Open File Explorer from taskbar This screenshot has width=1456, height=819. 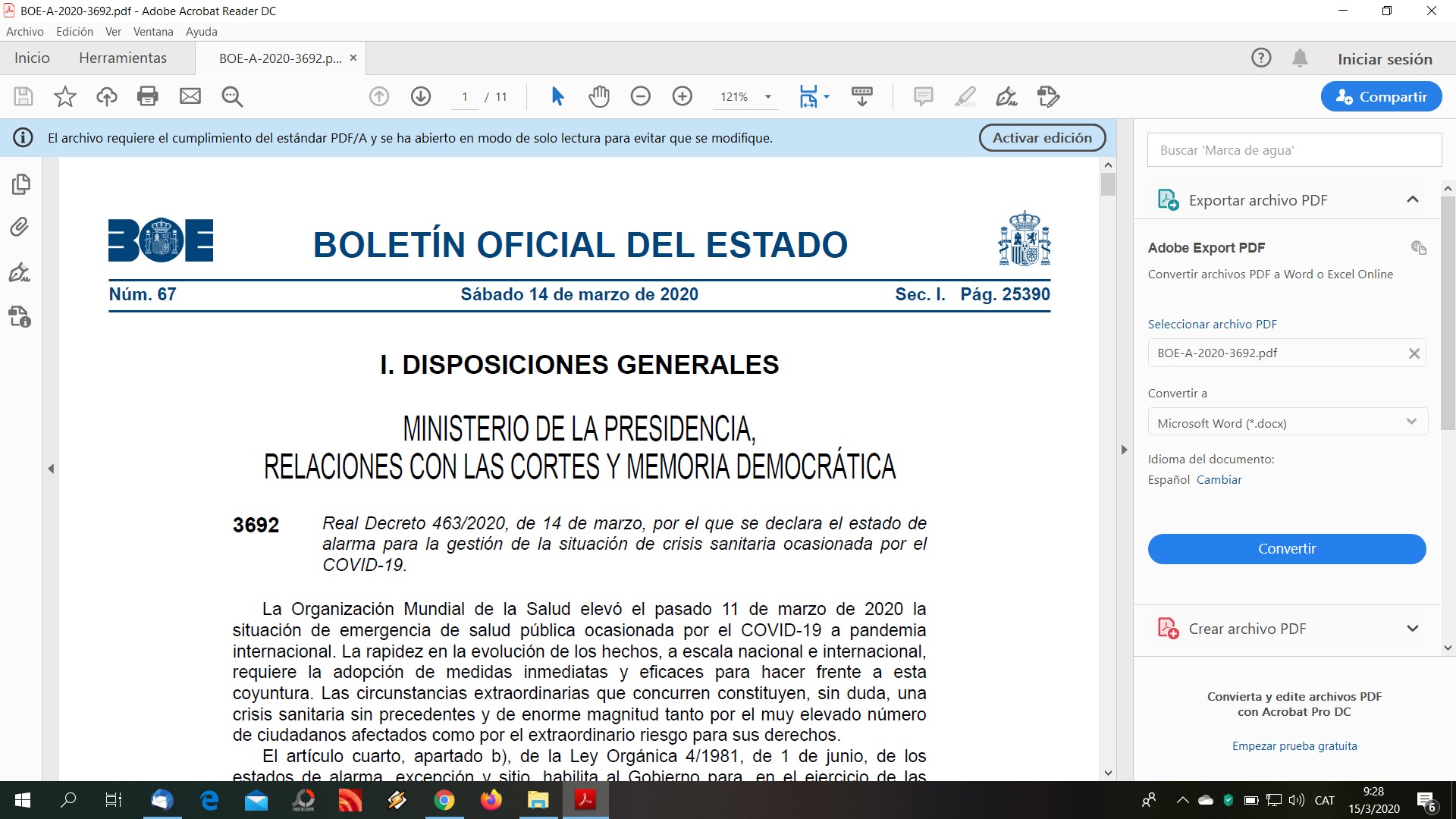coord(538,800)
